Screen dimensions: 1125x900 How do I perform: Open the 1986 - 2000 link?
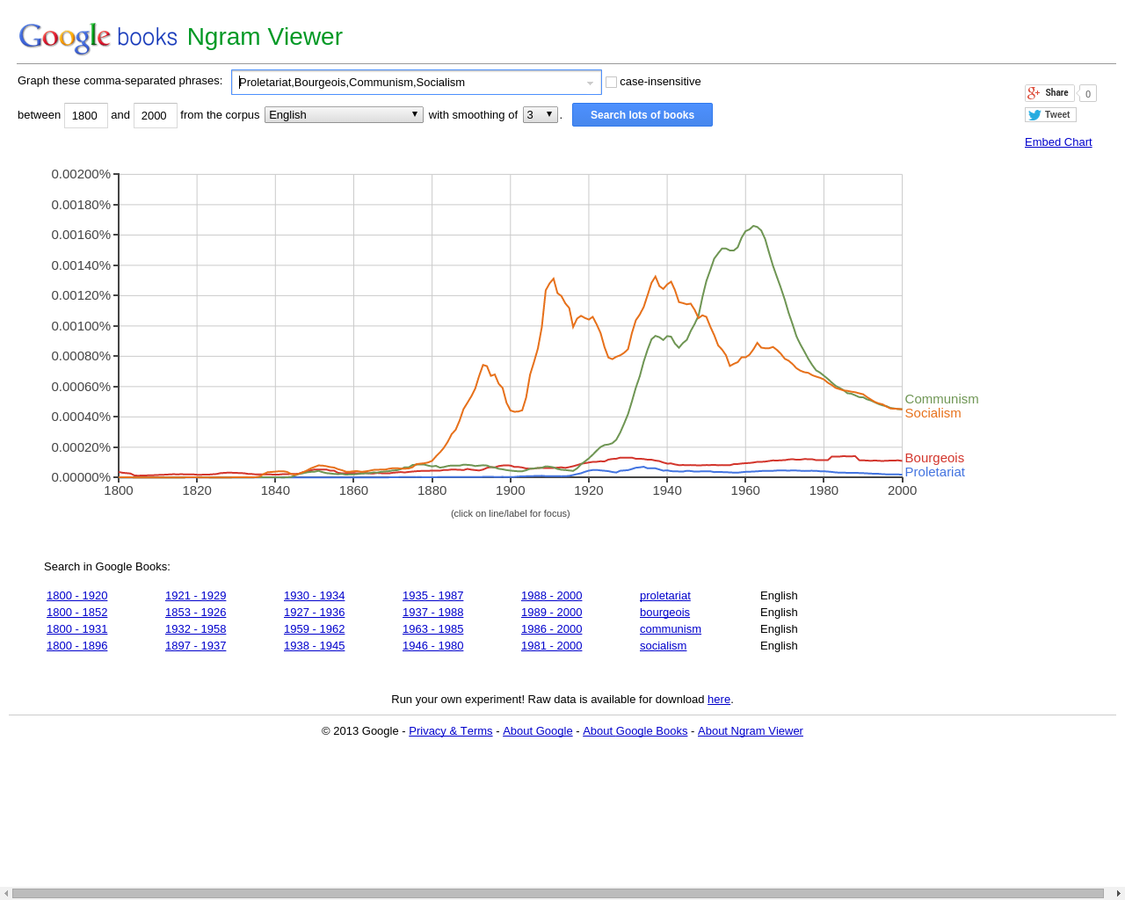point(551,629)
